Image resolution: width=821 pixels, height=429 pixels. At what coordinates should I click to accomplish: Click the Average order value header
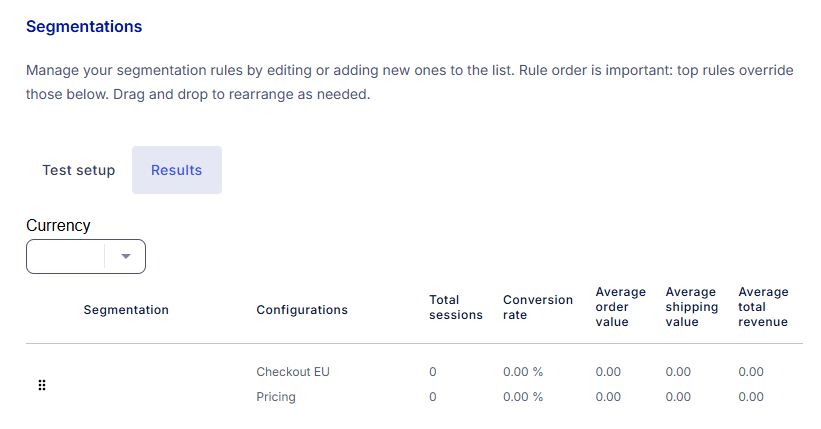pyautogui.click(x=620, y=307)
